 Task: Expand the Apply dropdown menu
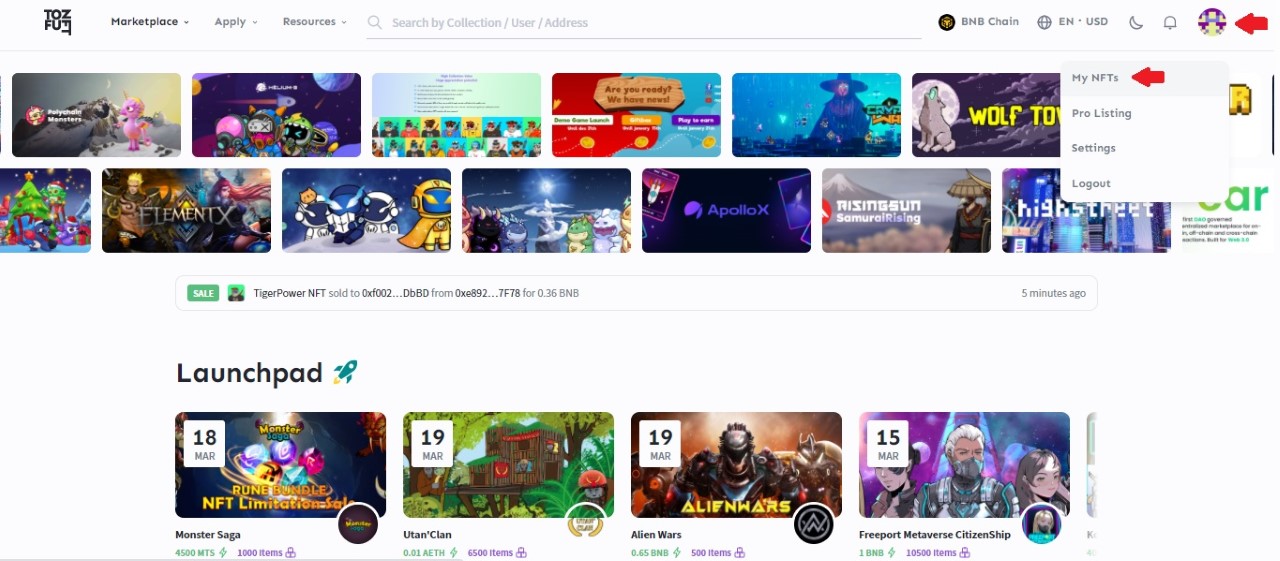tap(235, 22)
